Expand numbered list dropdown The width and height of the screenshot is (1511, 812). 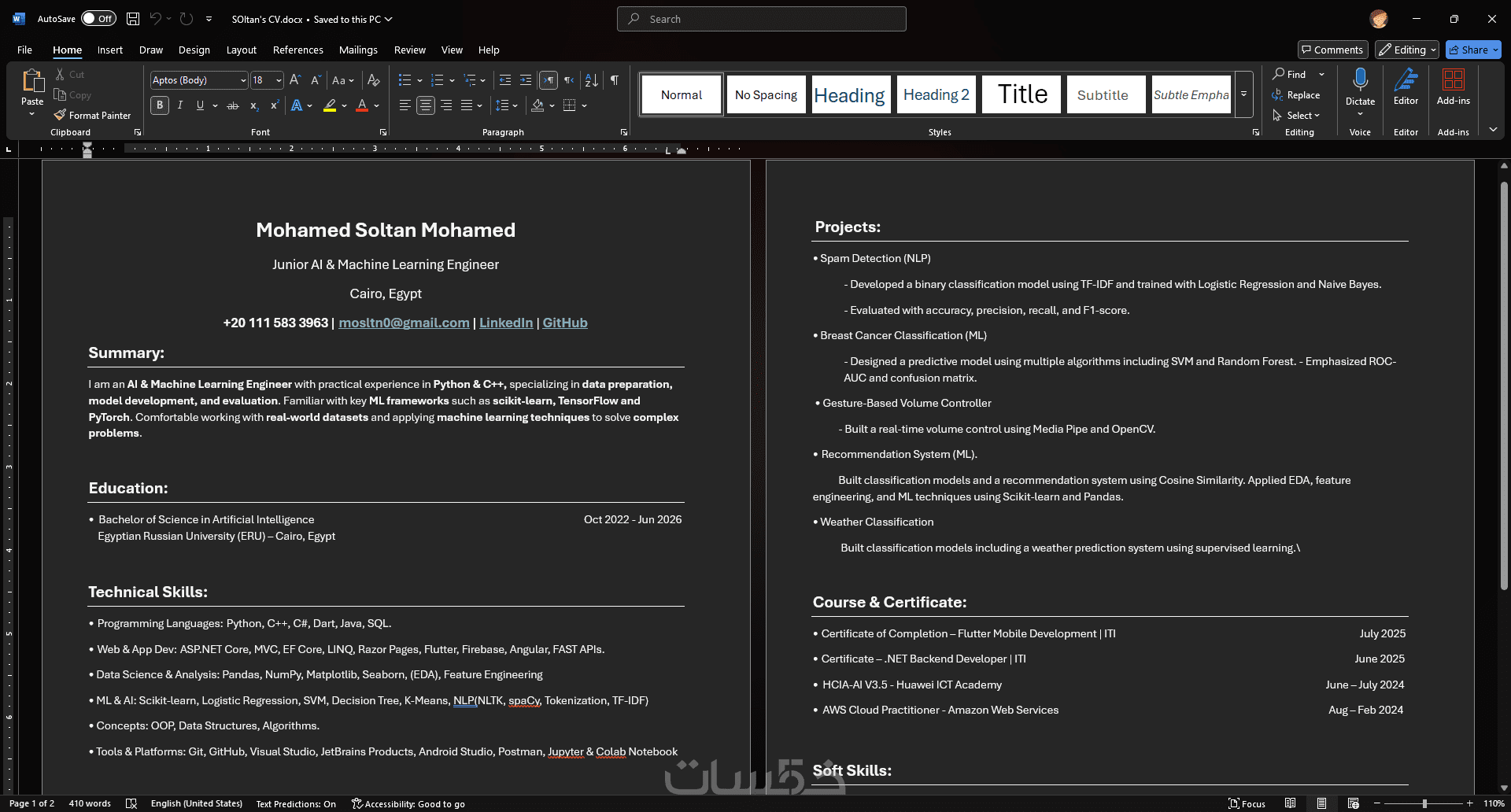tap(452, 80)
